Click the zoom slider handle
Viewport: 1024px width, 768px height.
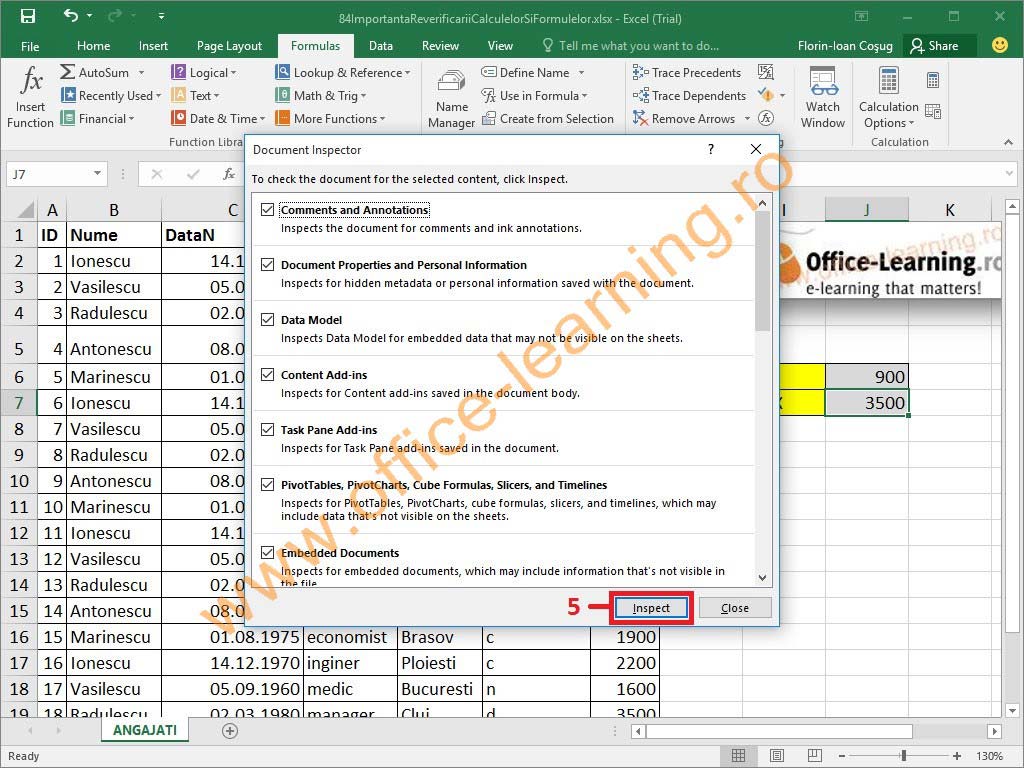[904, 756]
